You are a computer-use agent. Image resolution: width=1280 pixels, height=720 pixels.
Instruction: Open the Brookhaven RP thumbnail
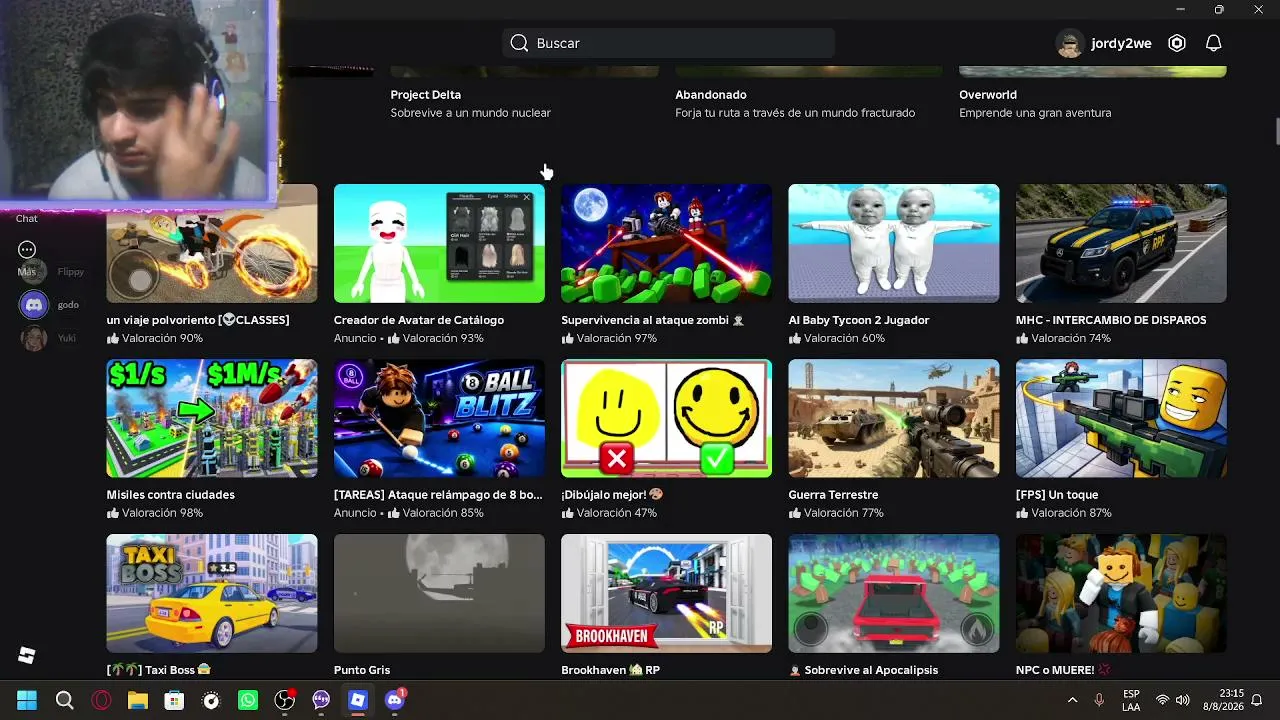tap(666, 593)
